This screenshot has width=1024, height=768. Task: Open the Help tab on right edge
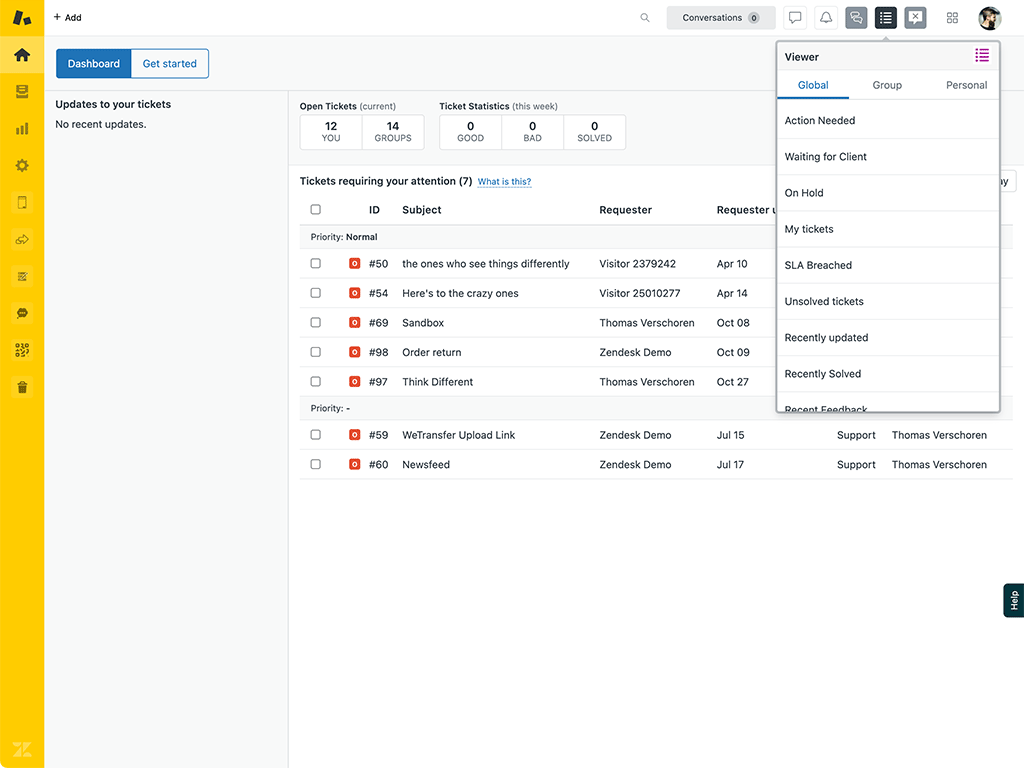click(x=1014, y=600)
